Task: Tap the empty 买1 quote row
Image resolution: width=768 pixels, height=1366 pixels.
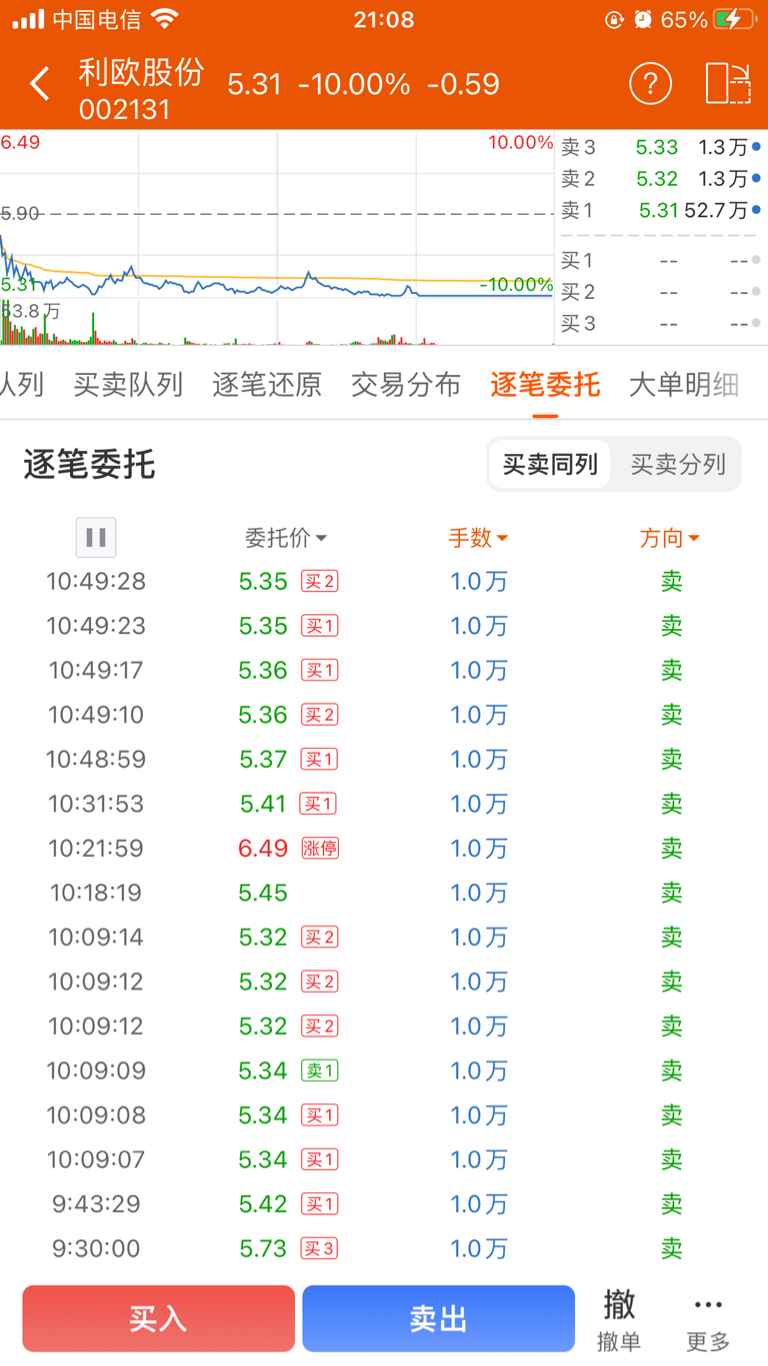Action: click(x=660, y=260)
